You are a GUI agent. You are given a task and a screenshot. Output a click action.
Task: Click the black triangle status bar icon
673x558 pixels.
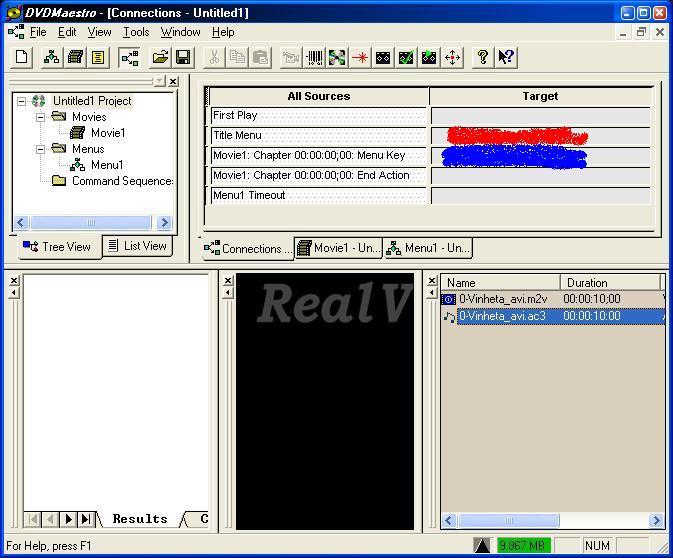(x=482, y=546)
